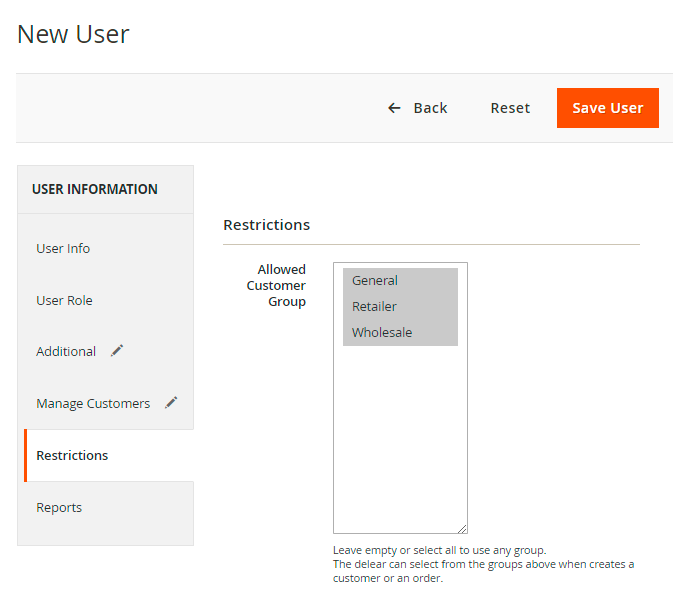Switch to the User Role tab
This screenshot has width=682, height=602.
64,300
